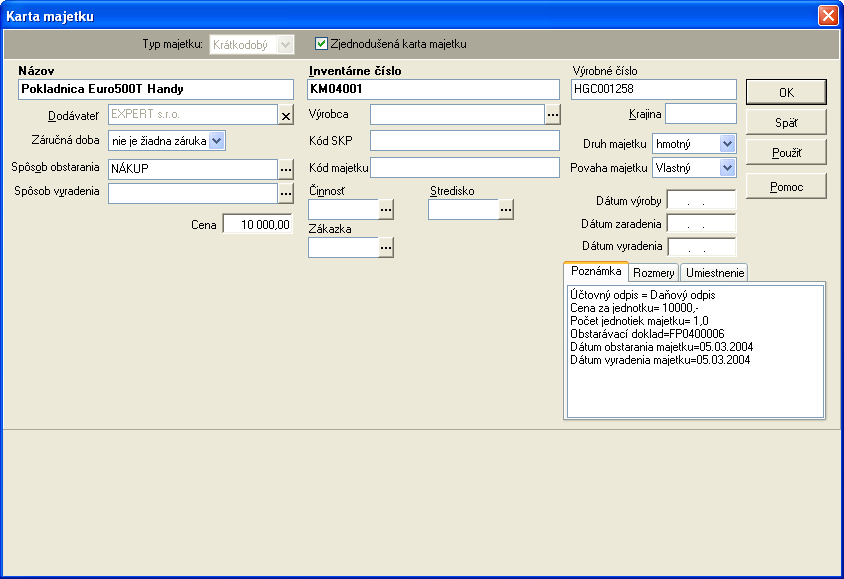Expand the Druh majetku dropdown
844x579 pixels.
(727, 144)
